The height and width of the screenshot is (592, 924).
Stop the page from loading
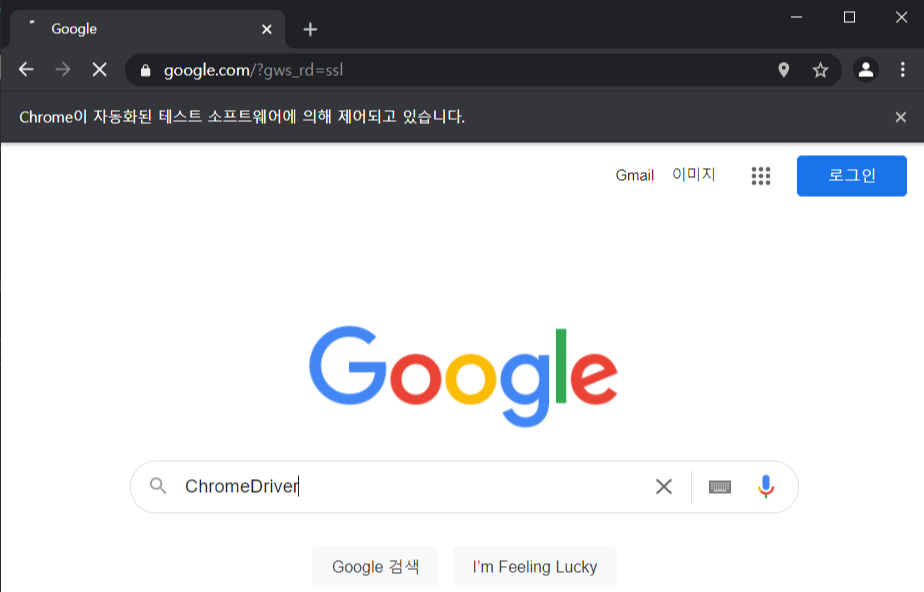tap(100, 70)
